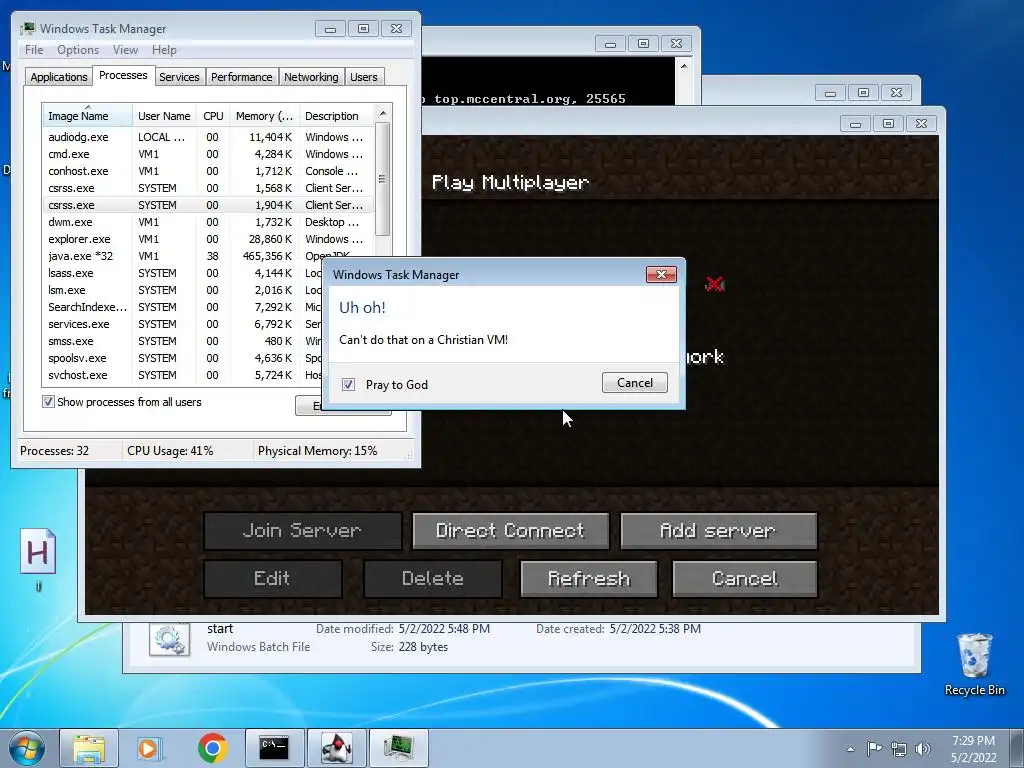Sort processes by Description column

[x=336, y=116]
